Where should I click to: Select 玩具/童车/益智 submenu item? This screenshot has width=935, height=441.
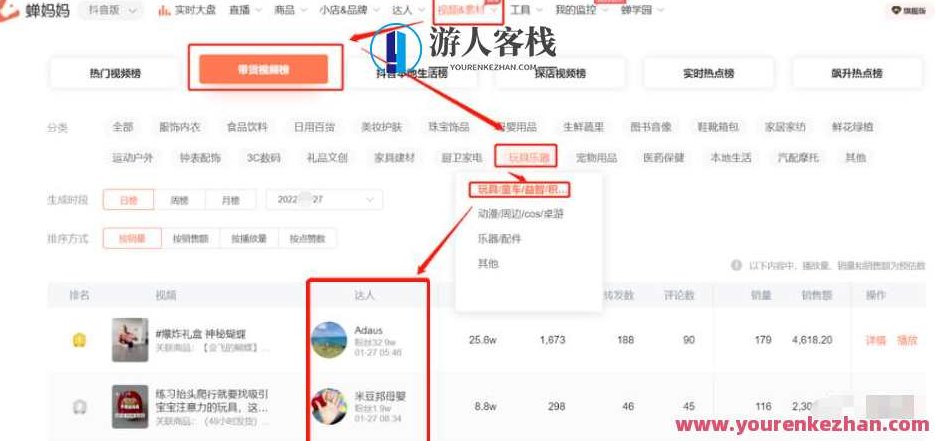[x=523, y=190]
